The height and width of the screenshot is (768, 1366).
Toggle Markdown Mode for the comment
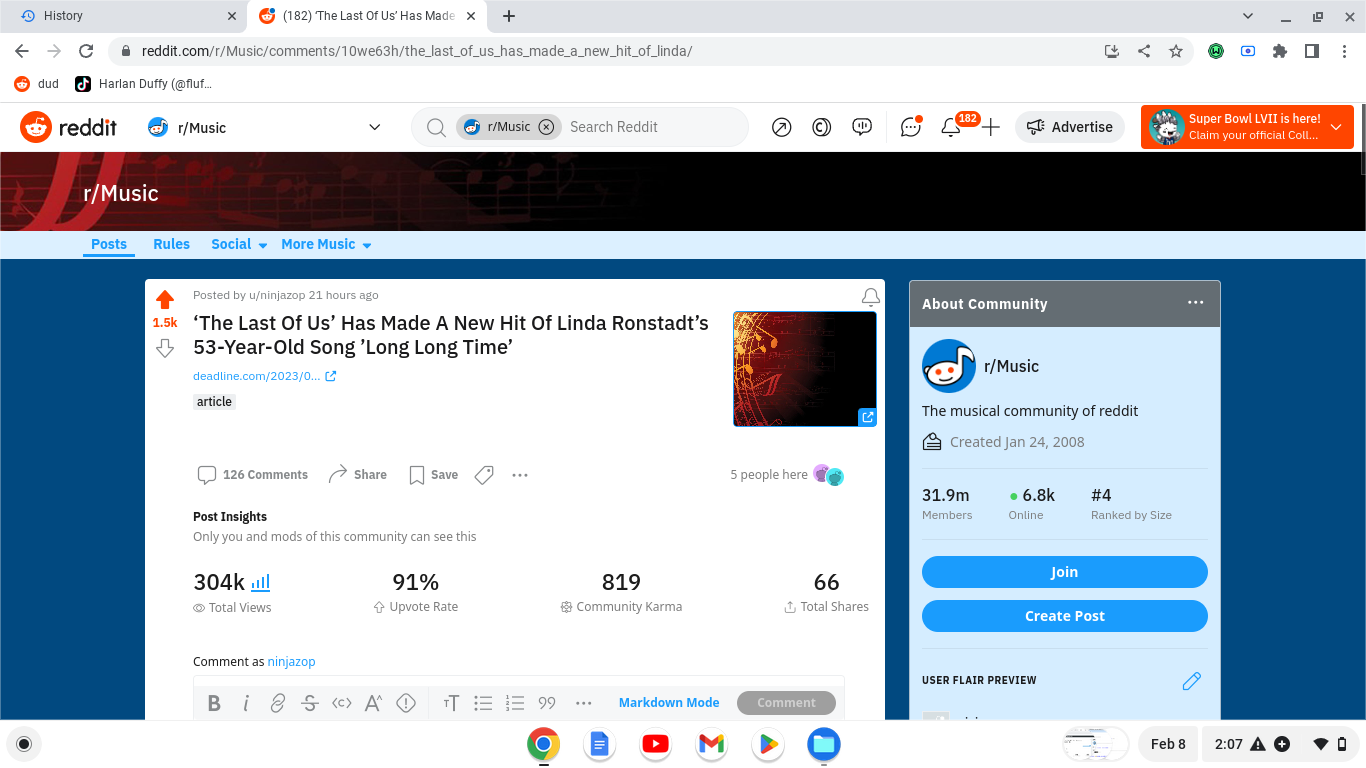[x=668, y=702]
